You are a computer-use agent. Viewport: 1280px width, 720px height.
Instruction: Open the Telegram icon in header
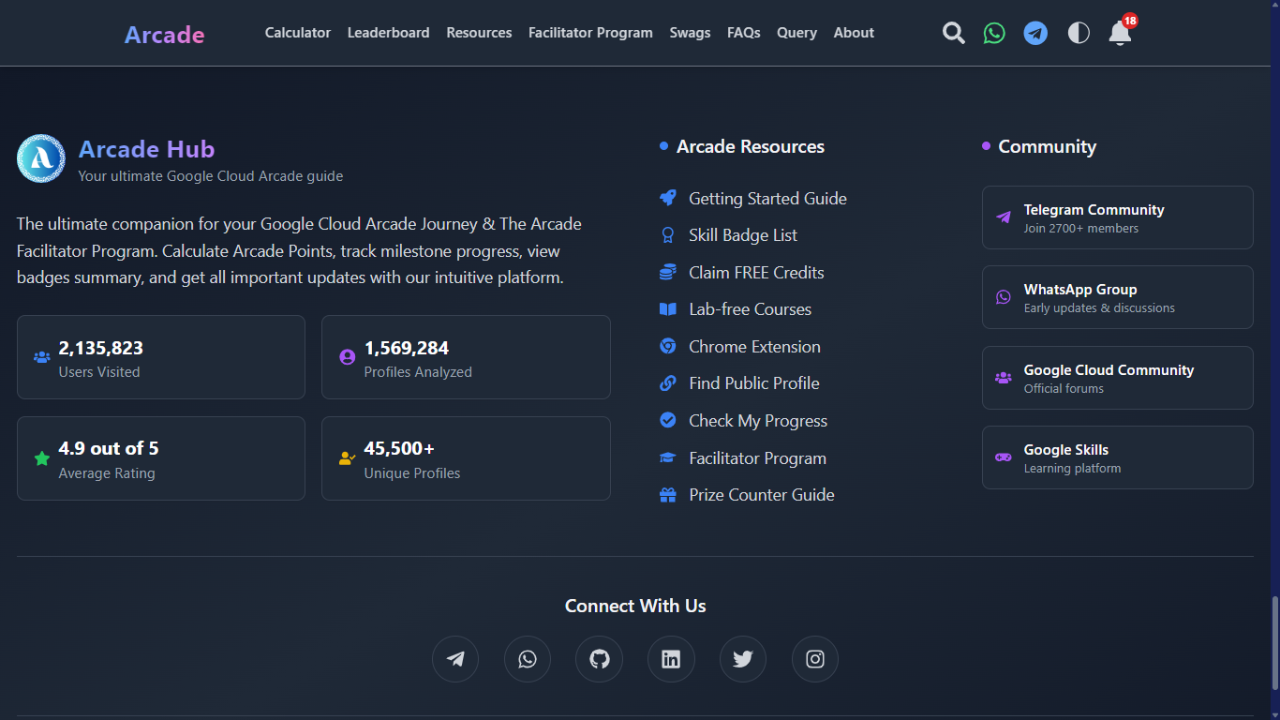1036,33
